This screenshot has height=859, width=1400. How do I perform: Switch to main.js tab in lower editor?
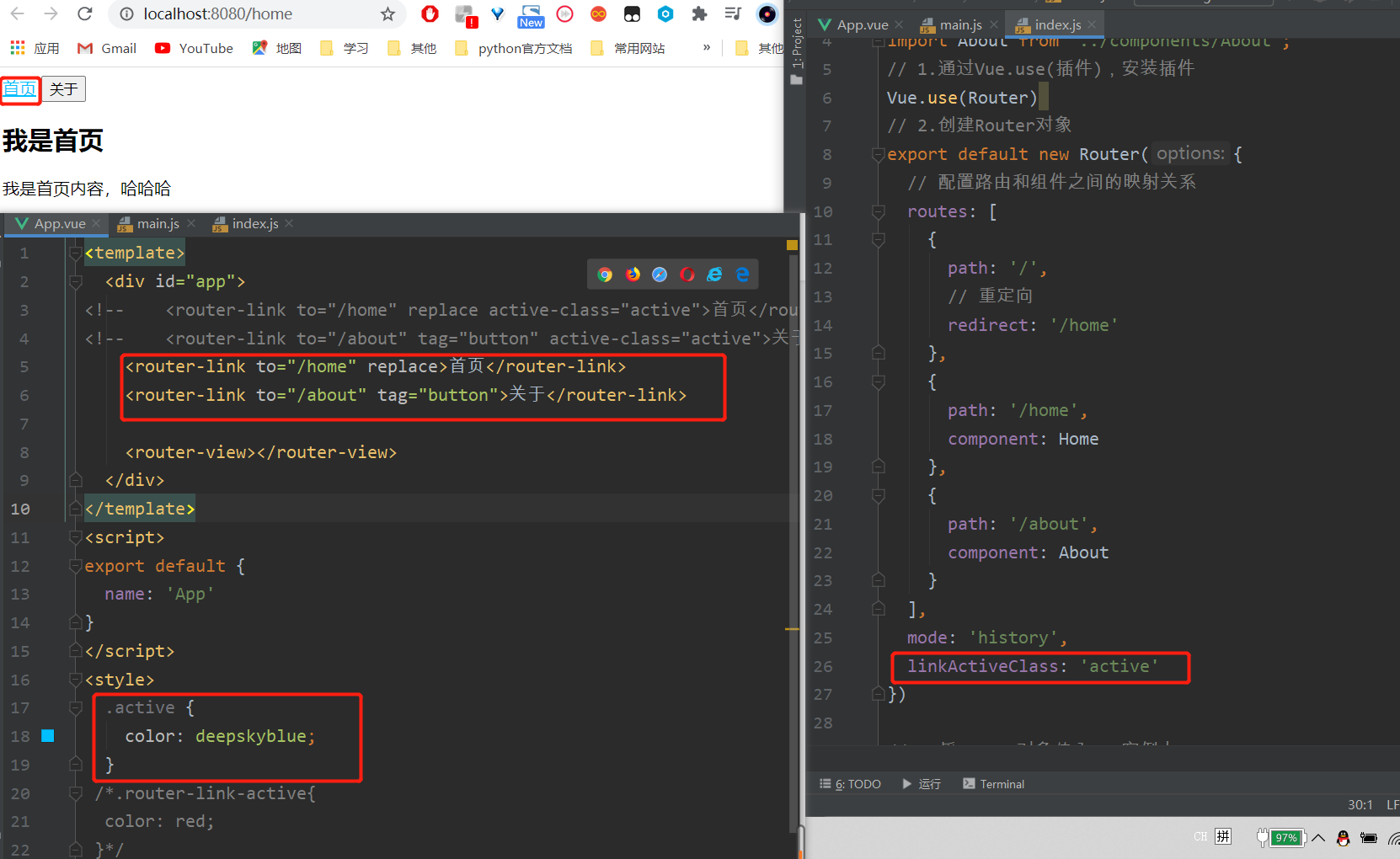158,223
